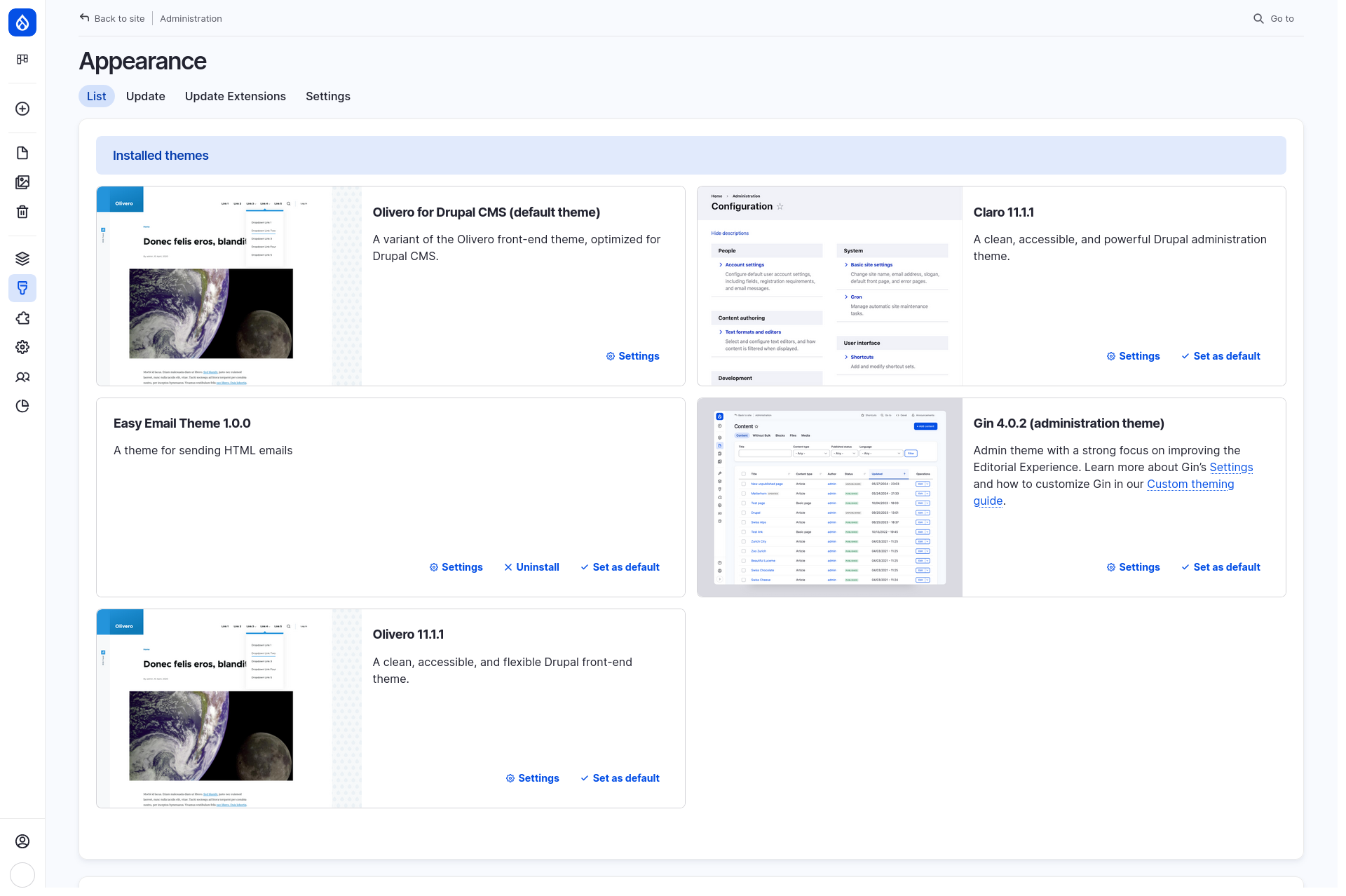This screenshot has width=1346, height=896.
Task: Uninstall the Easy Email Theme 1.0.0
Action: (537, 567)
